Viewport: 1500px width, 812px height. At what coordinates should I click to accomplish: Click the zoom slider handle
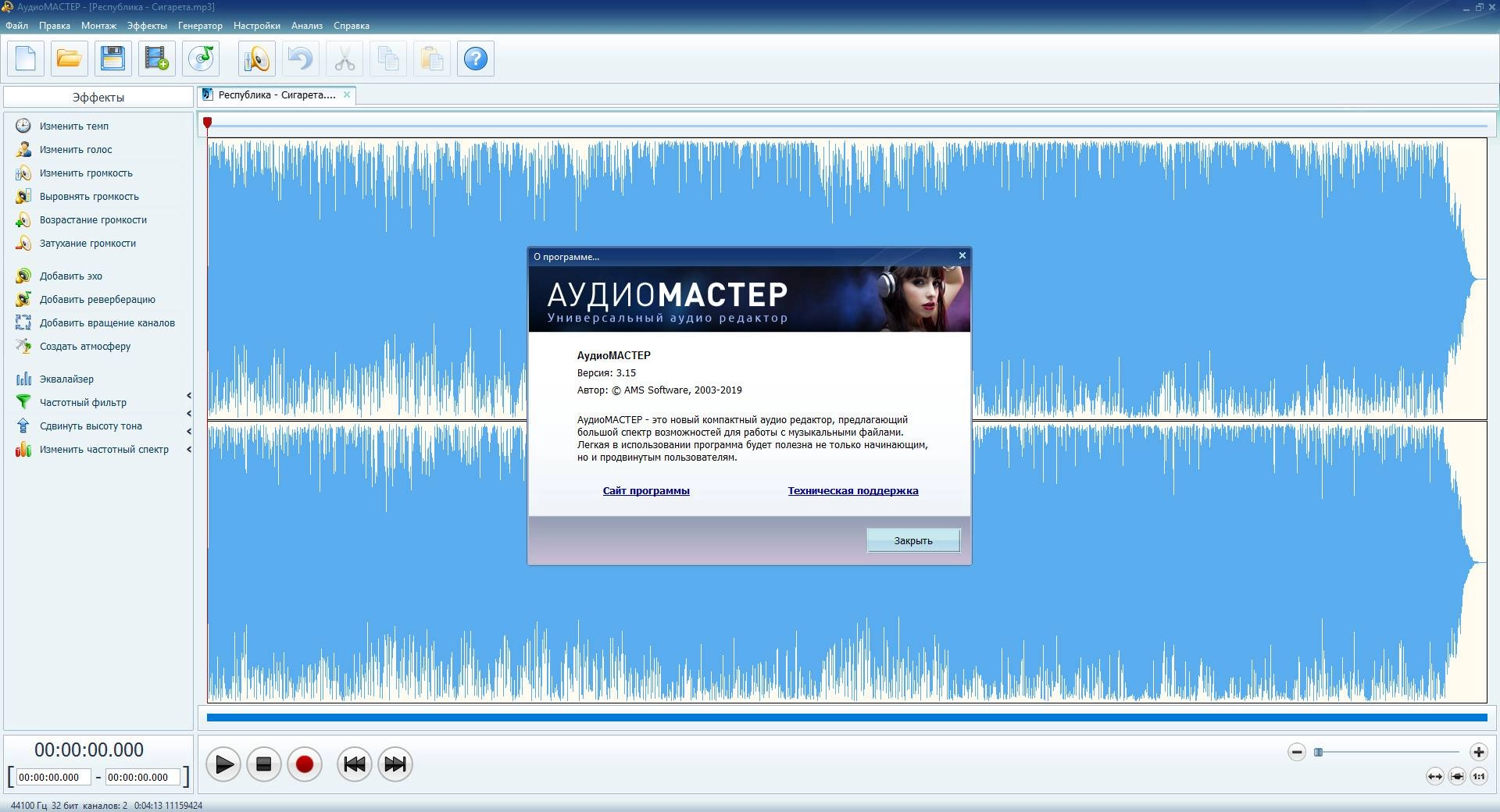[x=1319, y=752]
